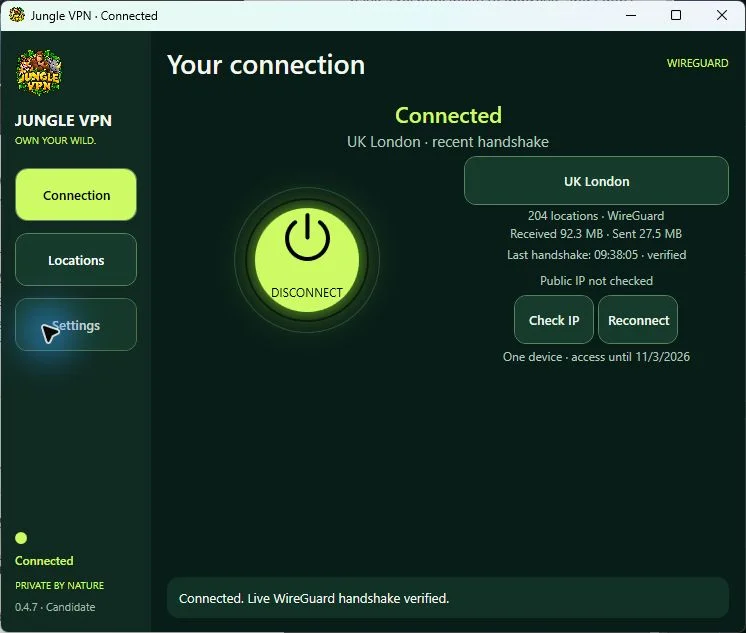Click the green Disconnect power button
This screenshot has width=746, height=633.
pos(307,260)
